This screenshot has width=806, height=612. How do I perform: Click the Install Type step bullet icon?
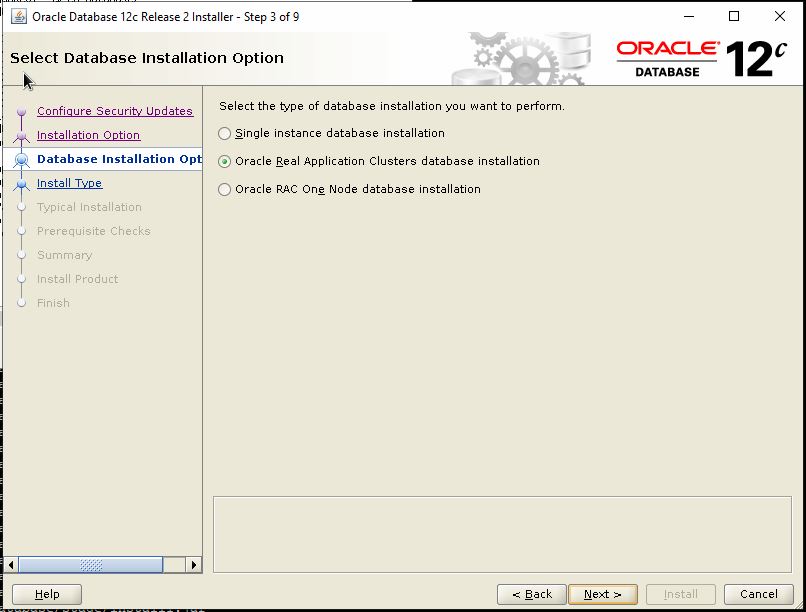point(21,184)
